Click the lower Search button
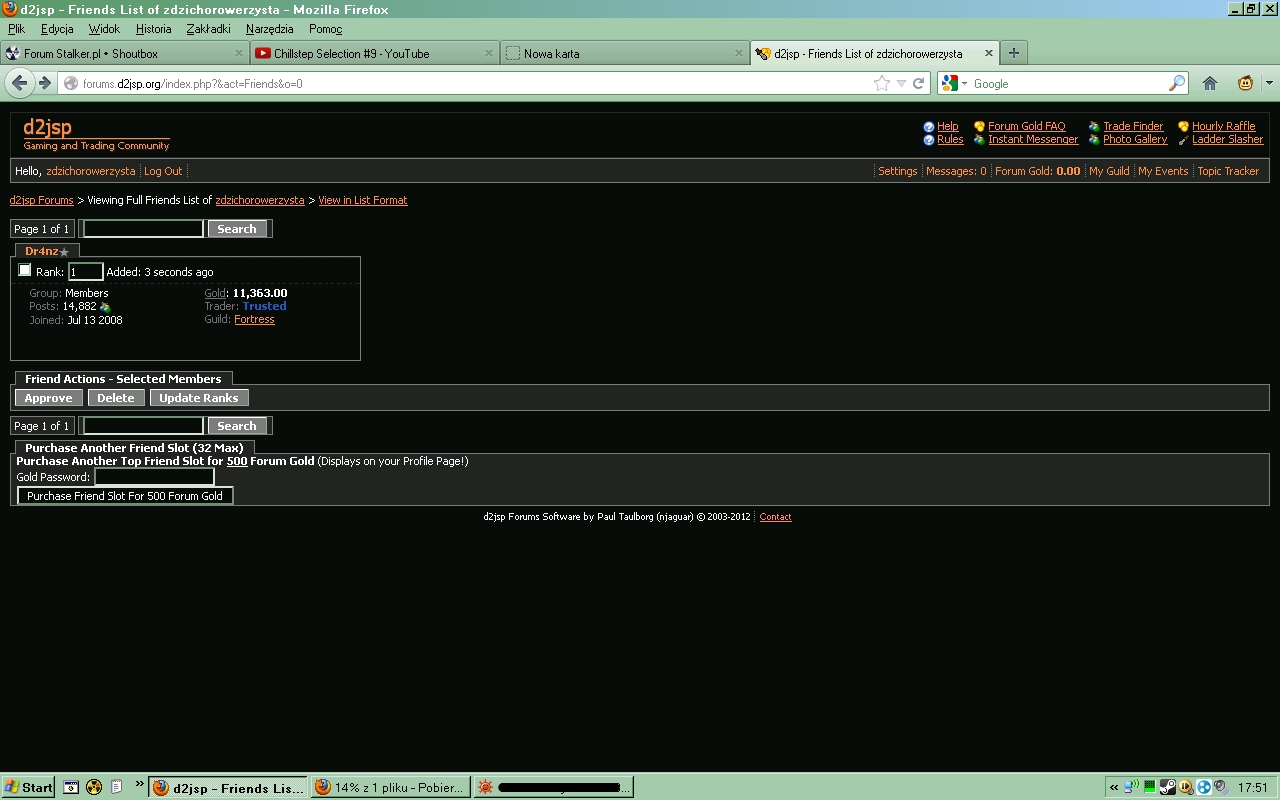This screenshot has width=1280, height=800. pyautogui.click(x=237, y=426)
